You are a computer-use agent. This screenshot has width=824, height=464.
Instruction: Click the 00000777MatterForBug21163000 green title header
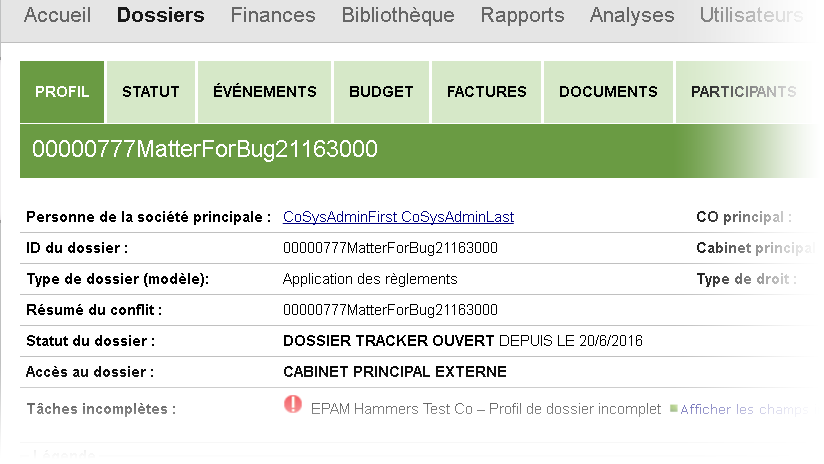coord(205,150)
